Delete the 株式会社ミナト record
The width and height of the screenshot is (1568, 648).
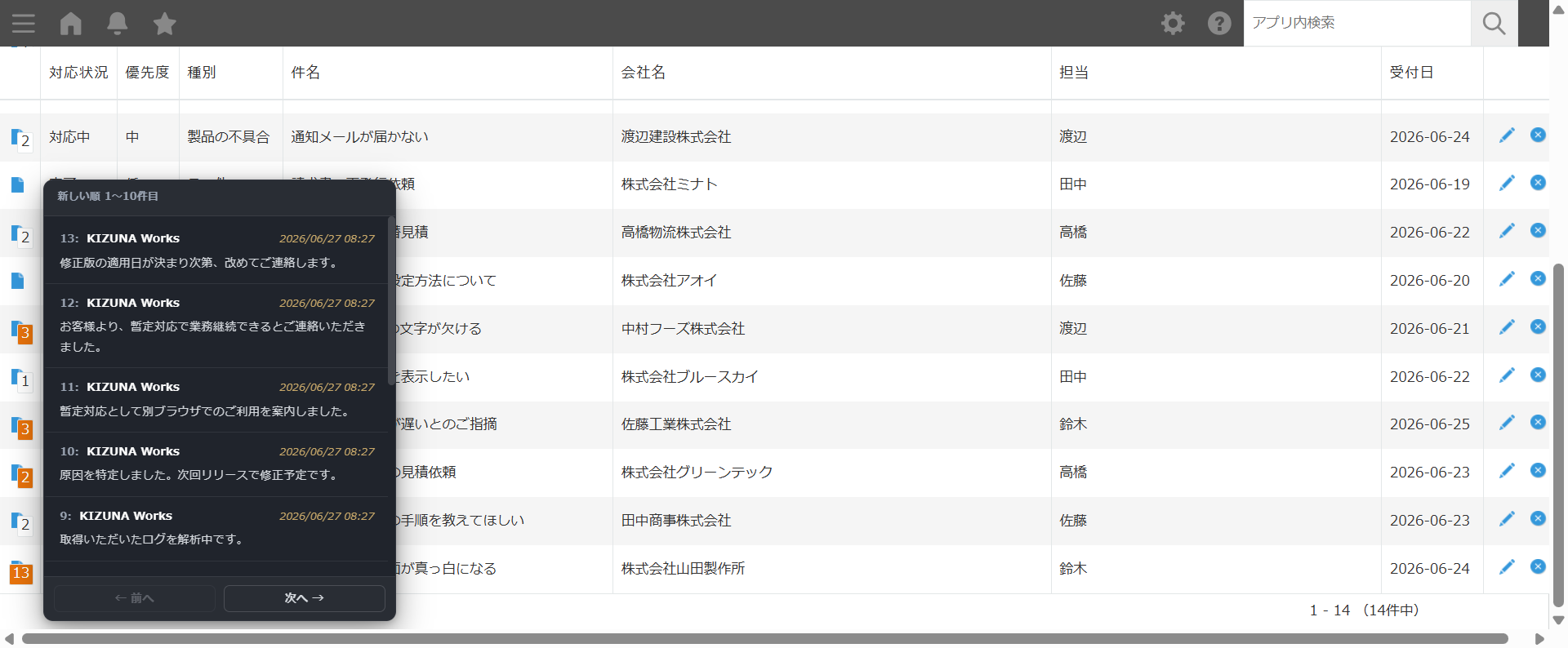(x=1538, y=182)
